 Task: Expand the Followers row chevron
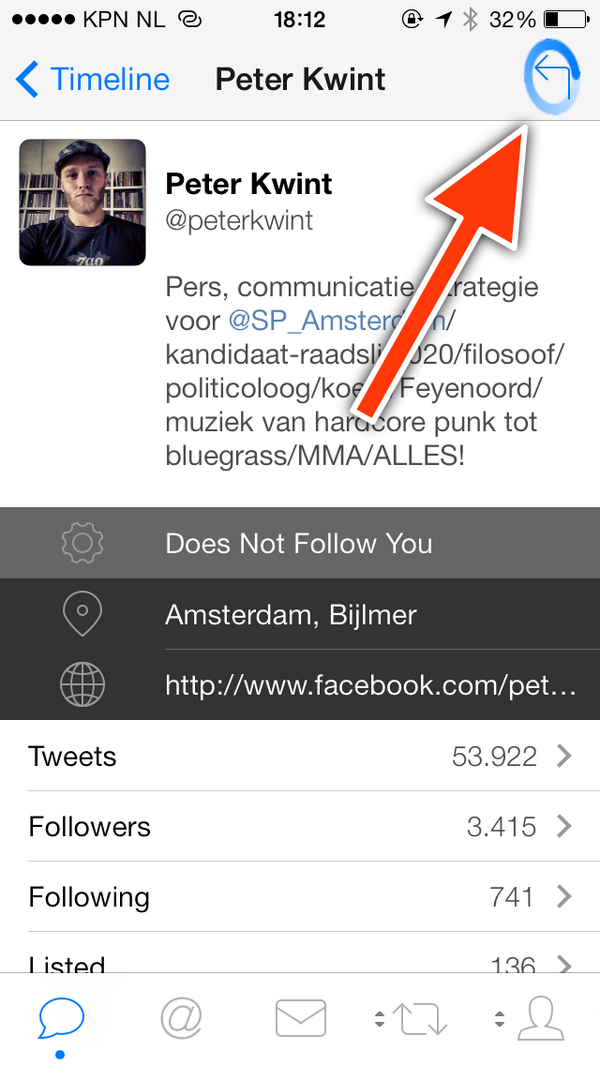(564, 826)
